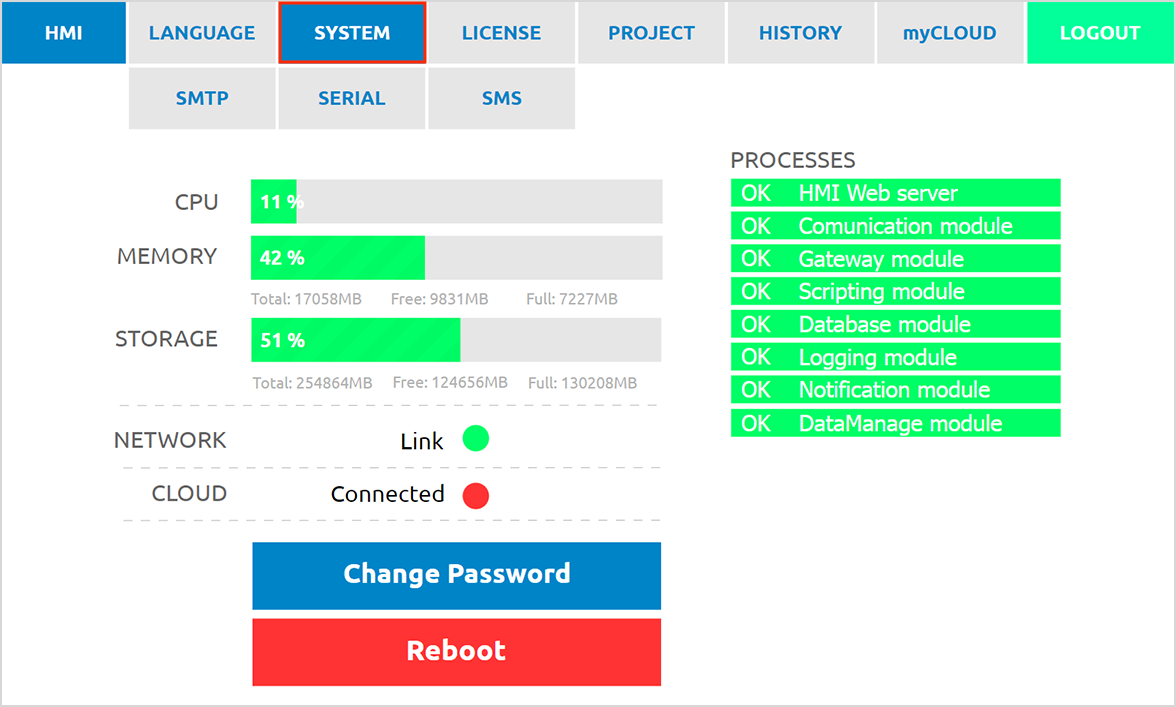The image size is (1176, 707).
Task: Open the SMTP sub-tab
Action: coord(202,98)
